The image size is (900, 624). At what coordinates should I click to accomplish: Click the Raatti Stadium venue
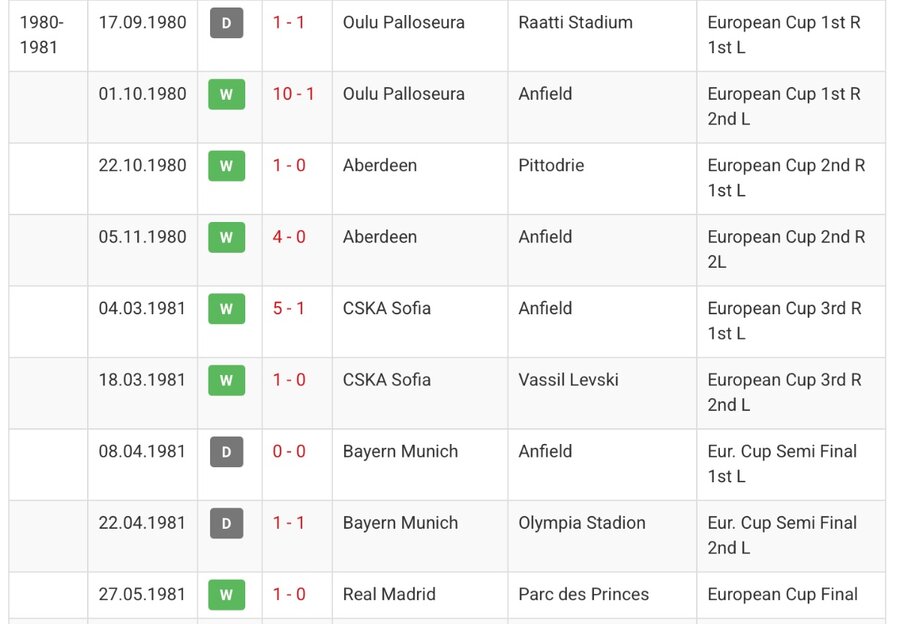(575, 22)
